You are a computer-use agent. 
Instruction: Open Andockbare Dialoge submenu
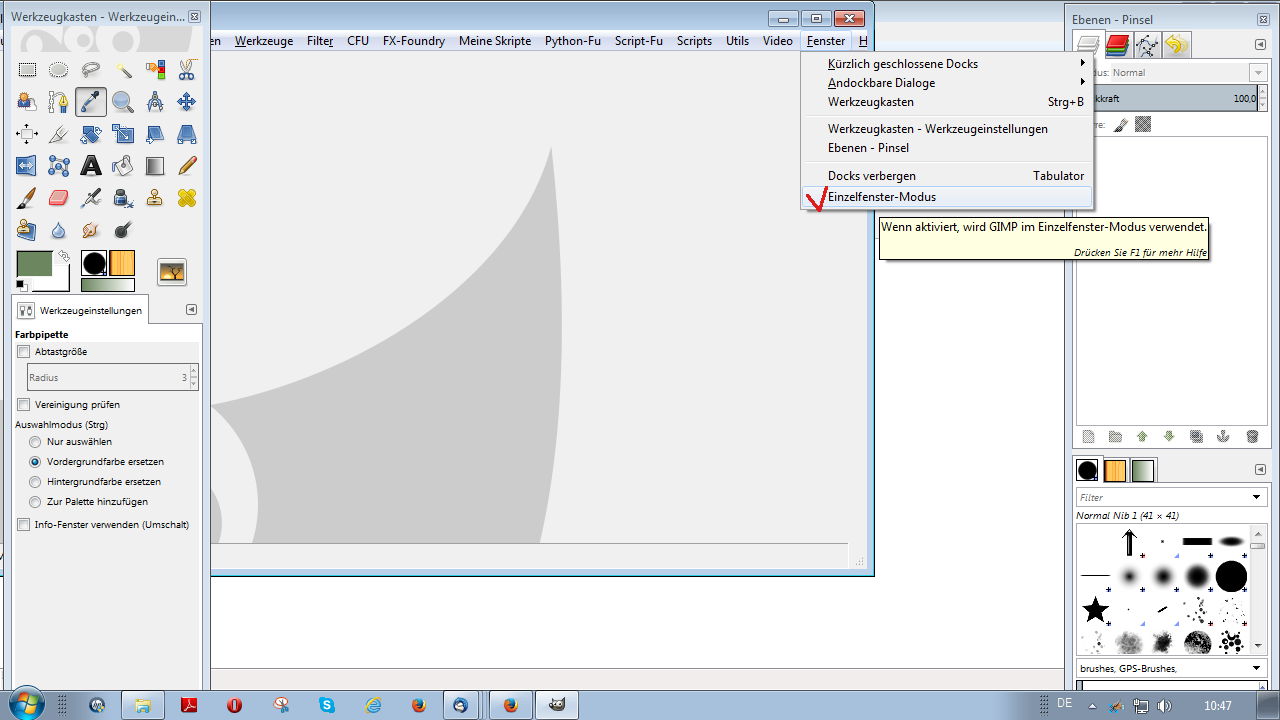click(x=947, y=83)
